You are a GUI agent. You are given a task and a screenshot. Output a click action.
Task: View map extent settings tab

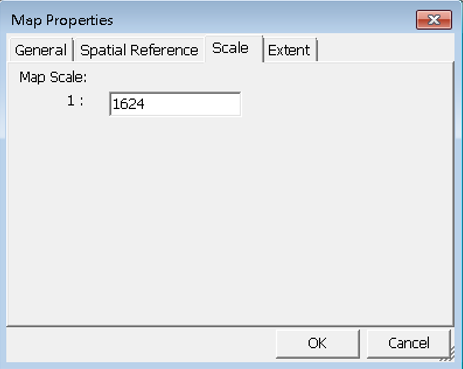(x=289, y=50)
